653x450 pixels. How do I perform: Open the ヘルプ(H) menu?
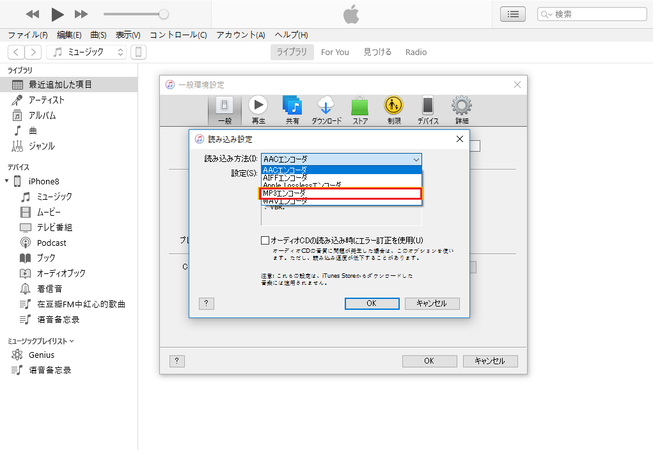pyautogui.click(x=291, y=35)
